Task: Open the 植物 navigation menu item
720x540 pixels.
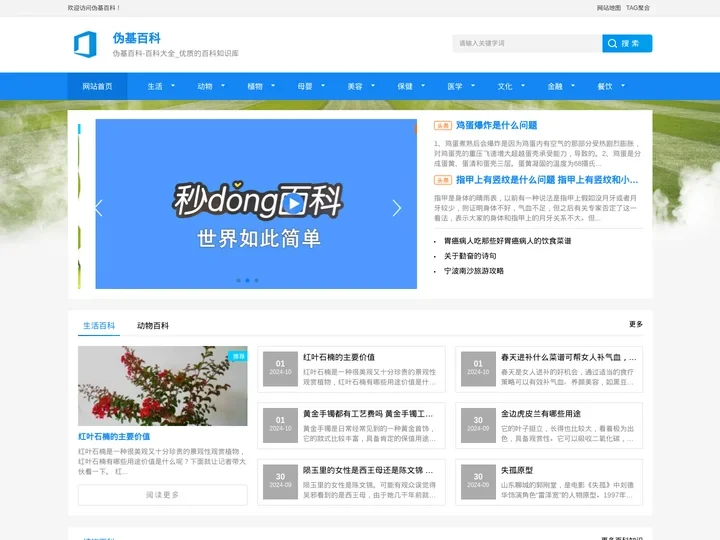Action: pyautogui.click(x=255, y=86)
